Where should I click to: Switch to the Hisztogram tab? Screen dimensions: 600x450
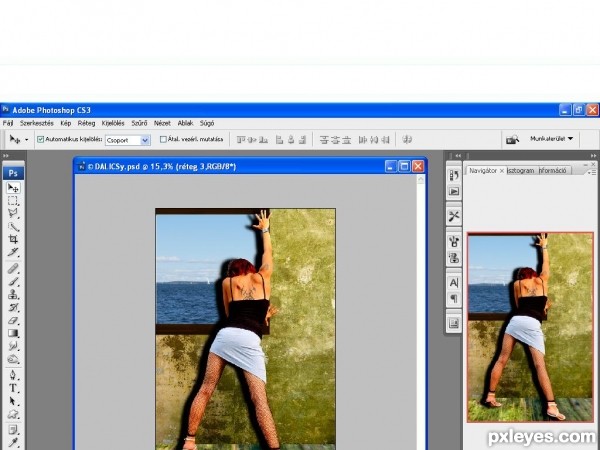pyautogui.click(x=520, y=171)
